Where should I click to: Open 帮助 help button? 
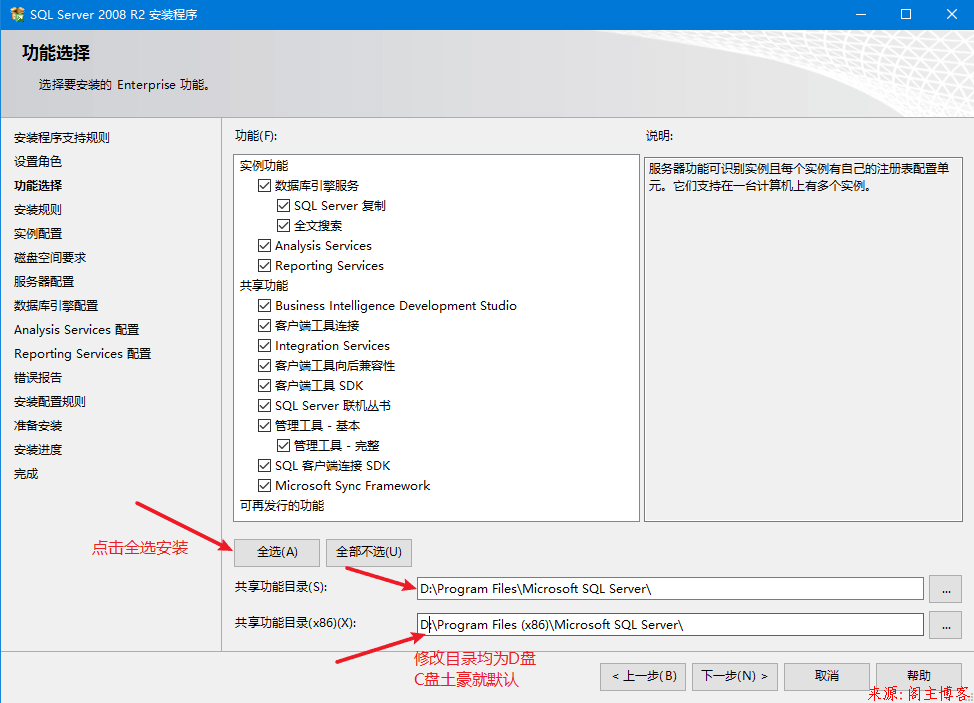(x=919, y=676)
